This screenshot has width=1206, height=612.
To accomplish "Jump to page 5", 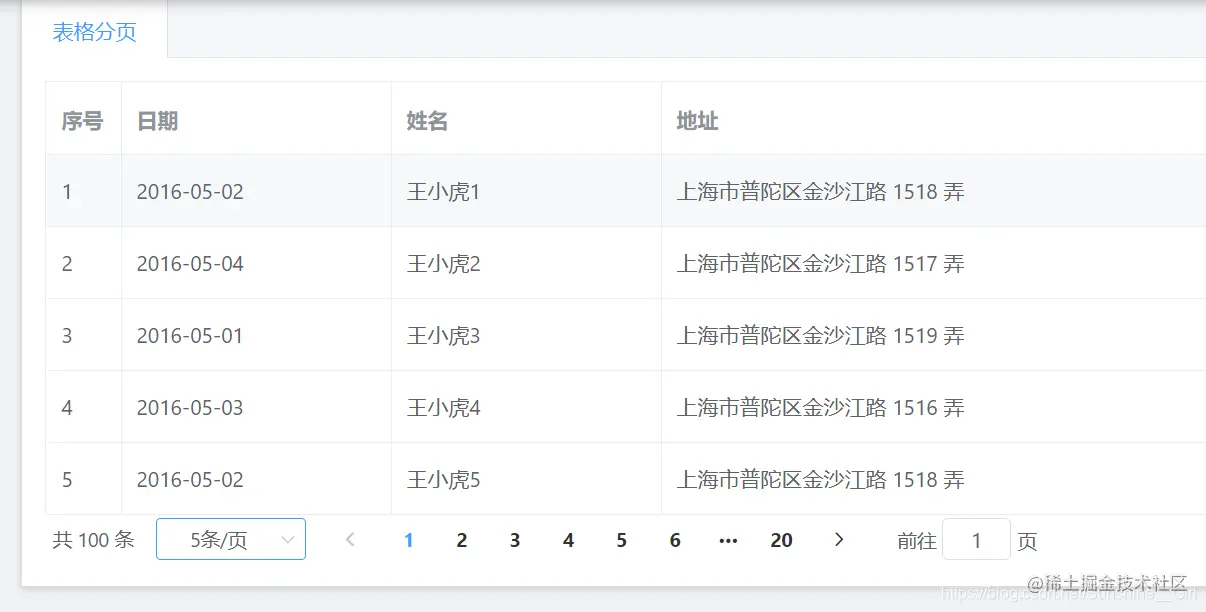I will click(621, 540).
